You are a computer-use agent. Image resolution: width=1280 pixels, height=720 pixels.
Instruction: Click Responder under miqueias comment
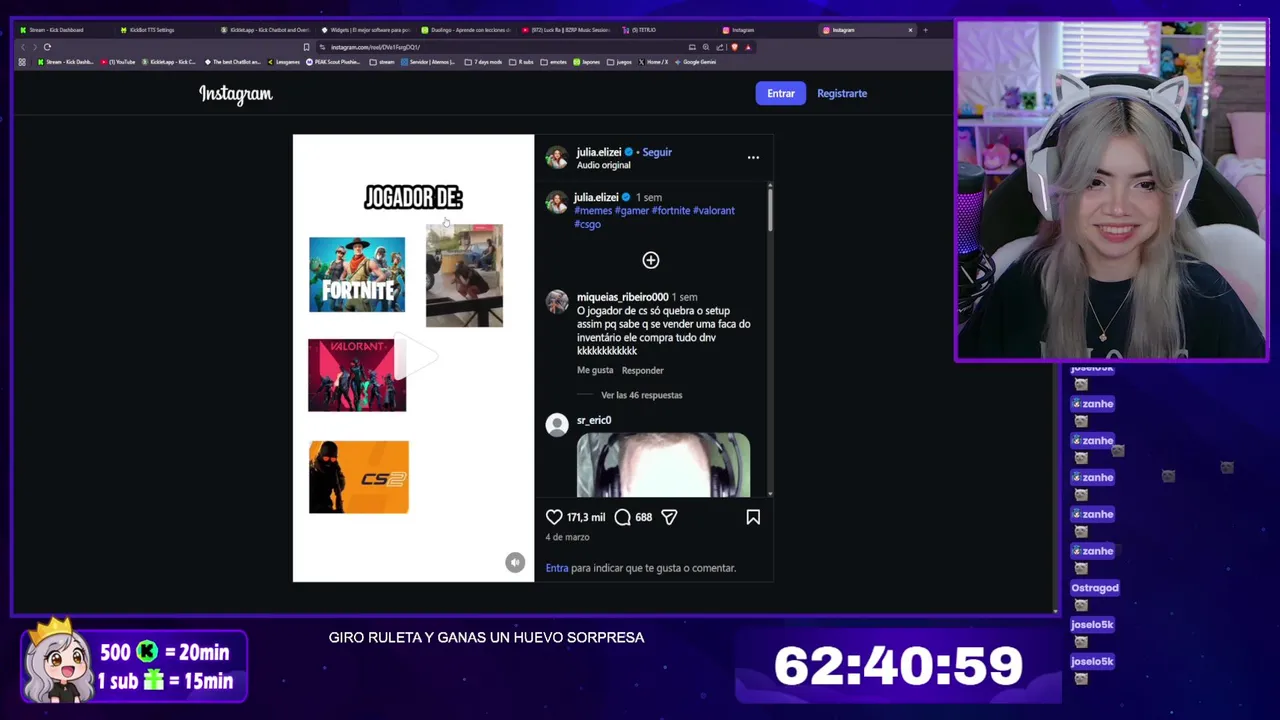(643, 370)
